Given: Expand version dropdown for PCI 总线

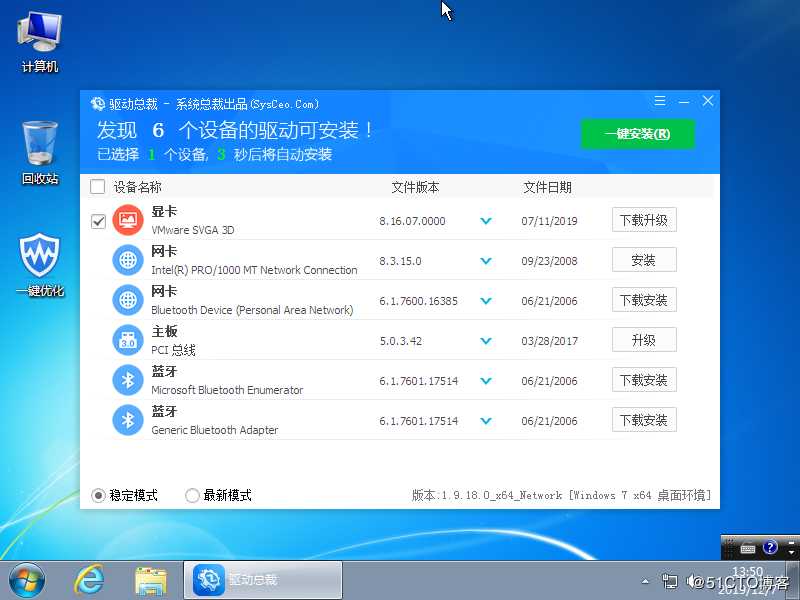Looking at the screenshot, I should (486, 340).
